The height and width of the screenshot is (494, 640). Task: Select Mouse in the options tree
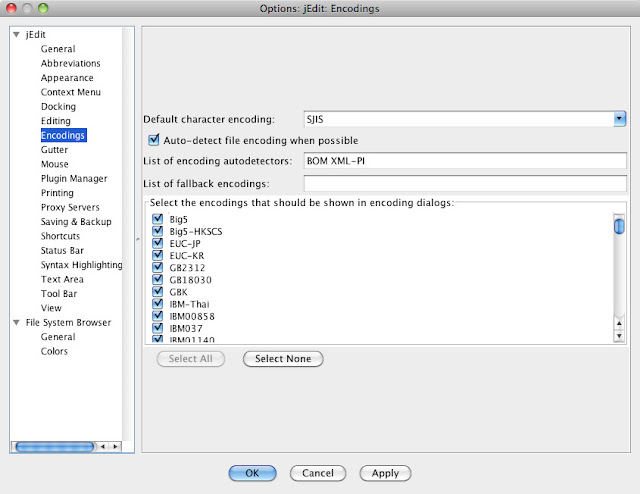point(55,164)
